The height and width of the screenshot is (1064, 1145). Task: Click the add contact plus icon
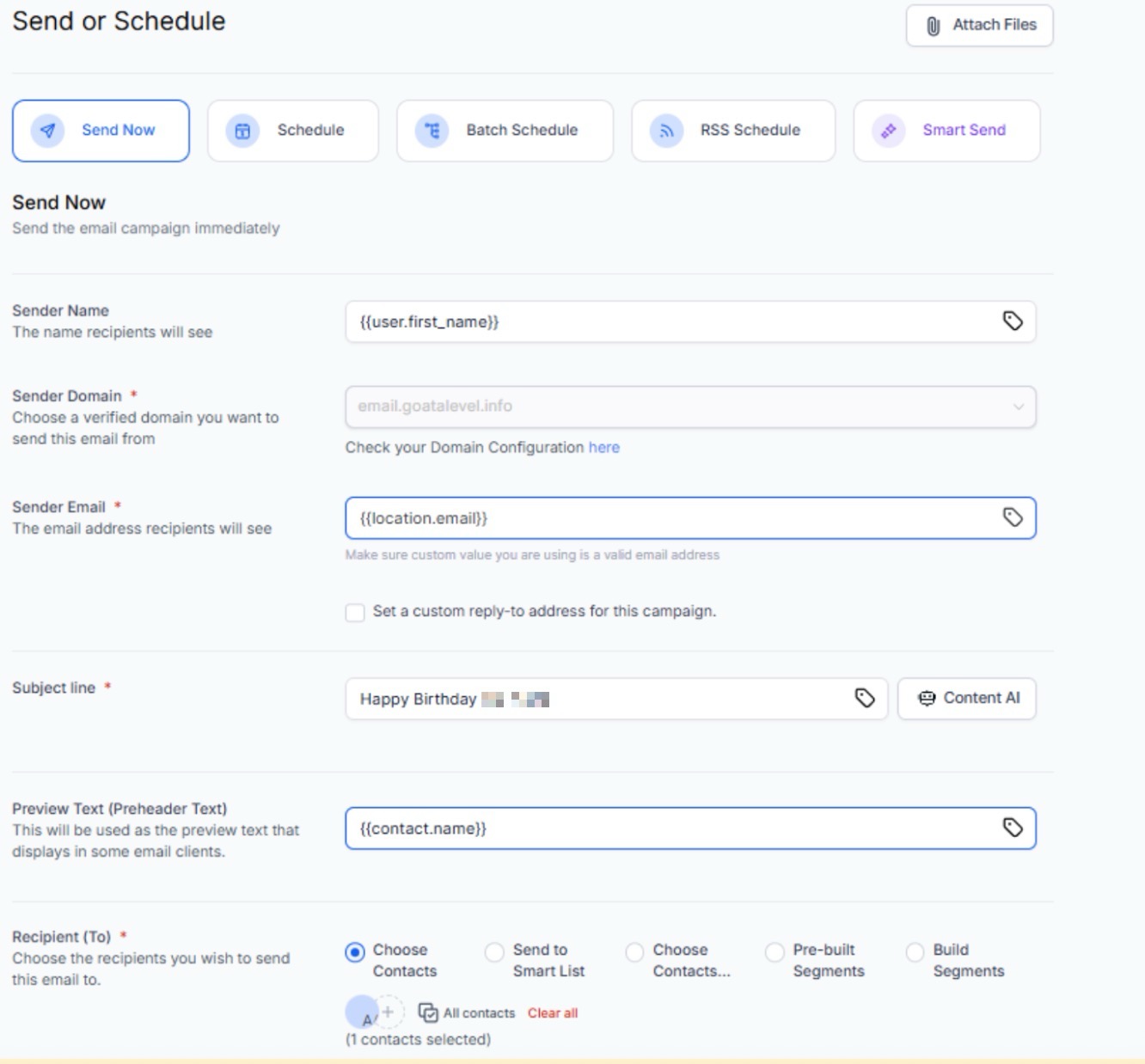[389, 1012]
